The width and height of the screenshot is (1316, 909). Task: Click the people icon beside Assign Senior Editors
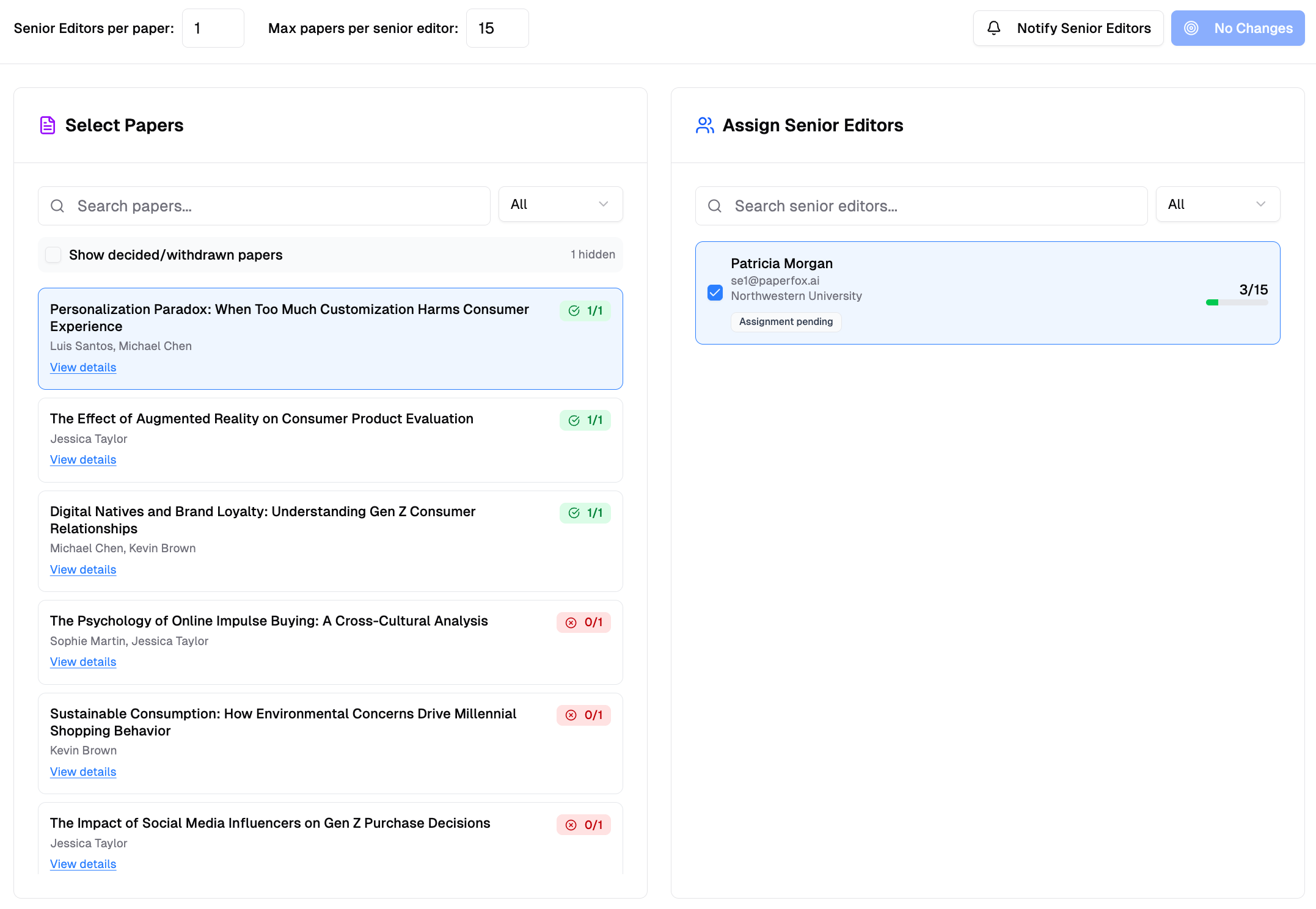point(704,125)
